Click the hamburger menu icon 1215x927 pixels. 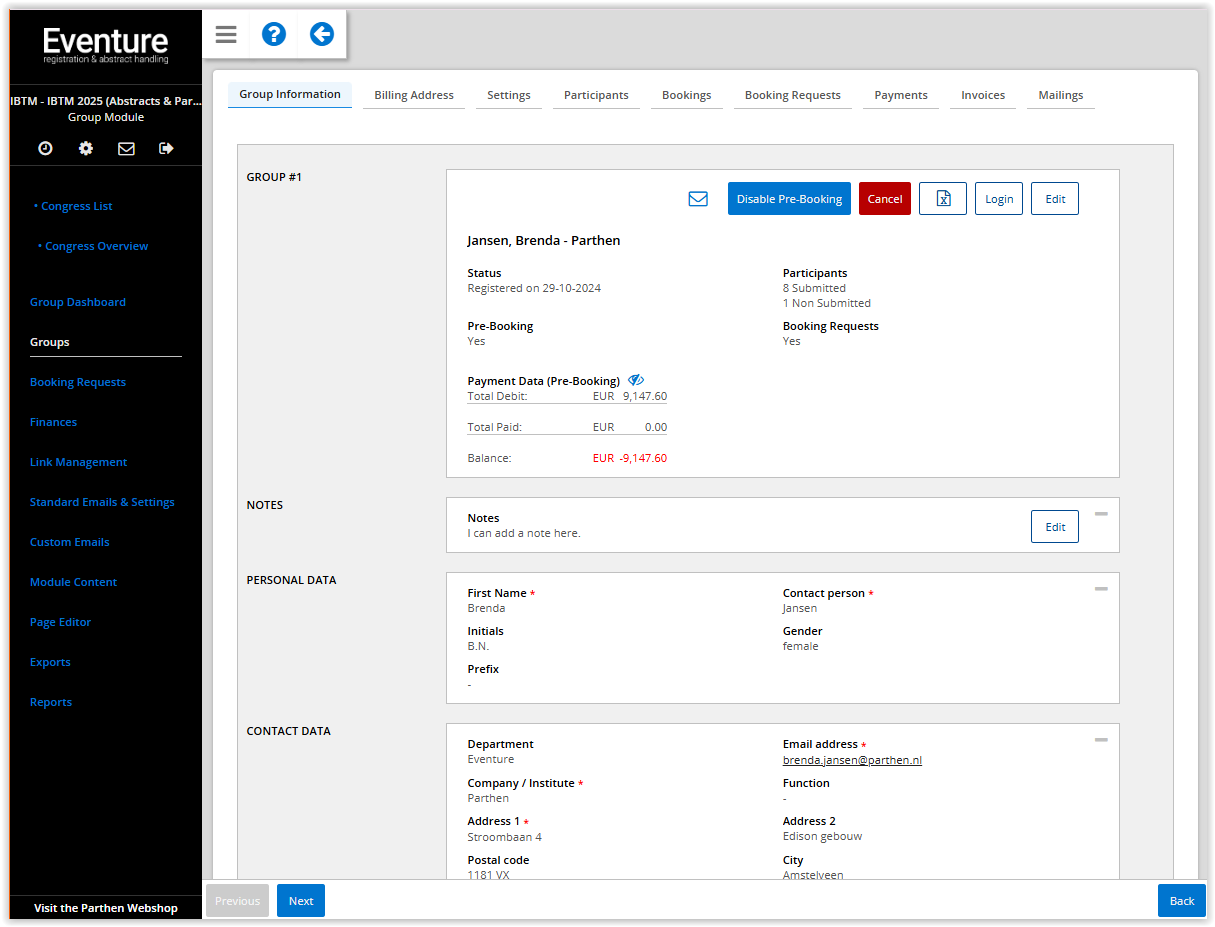pos(226,35)
